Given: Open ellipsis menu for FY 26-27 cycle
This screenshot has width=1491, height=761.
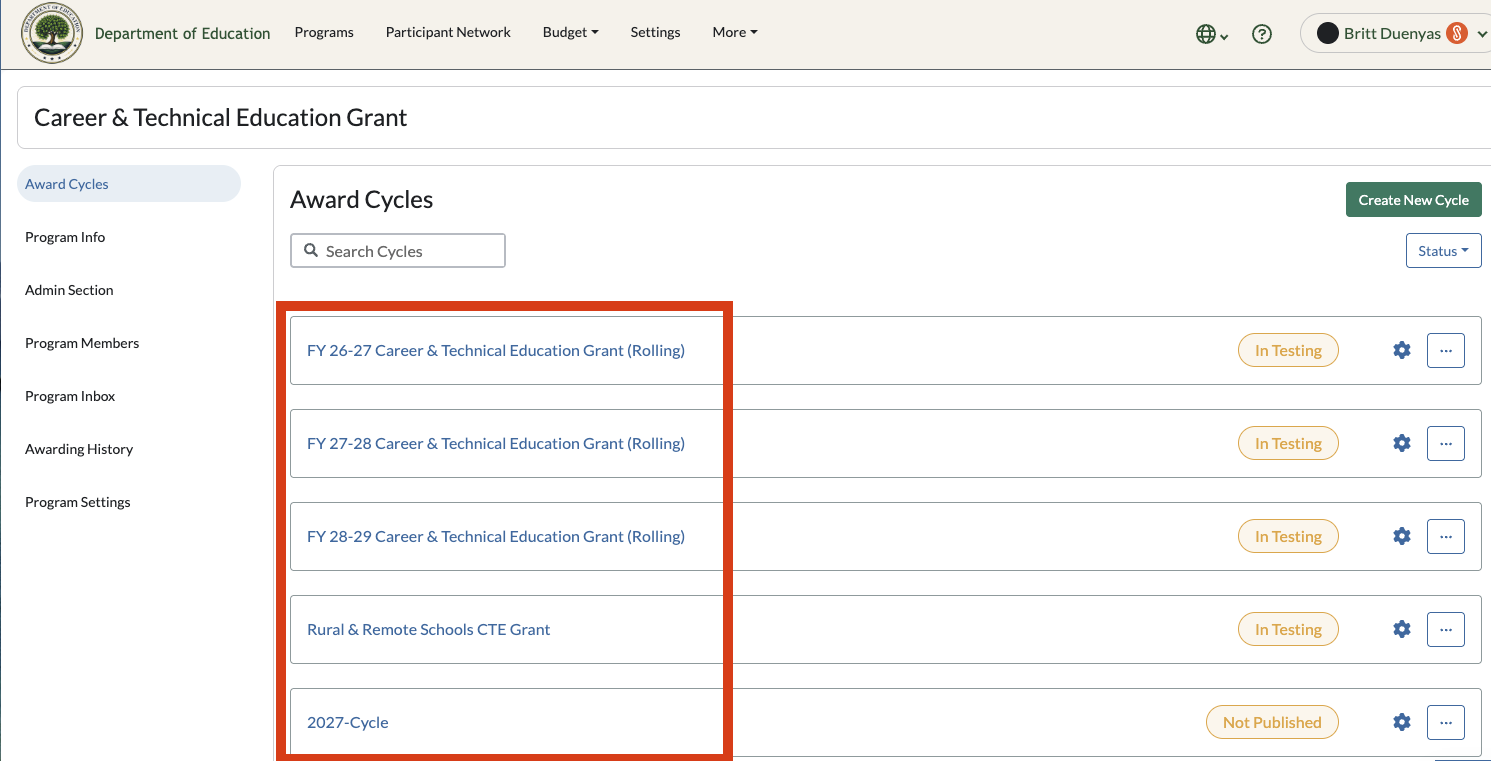Looking at the screenshot, I should point(1446,350).
